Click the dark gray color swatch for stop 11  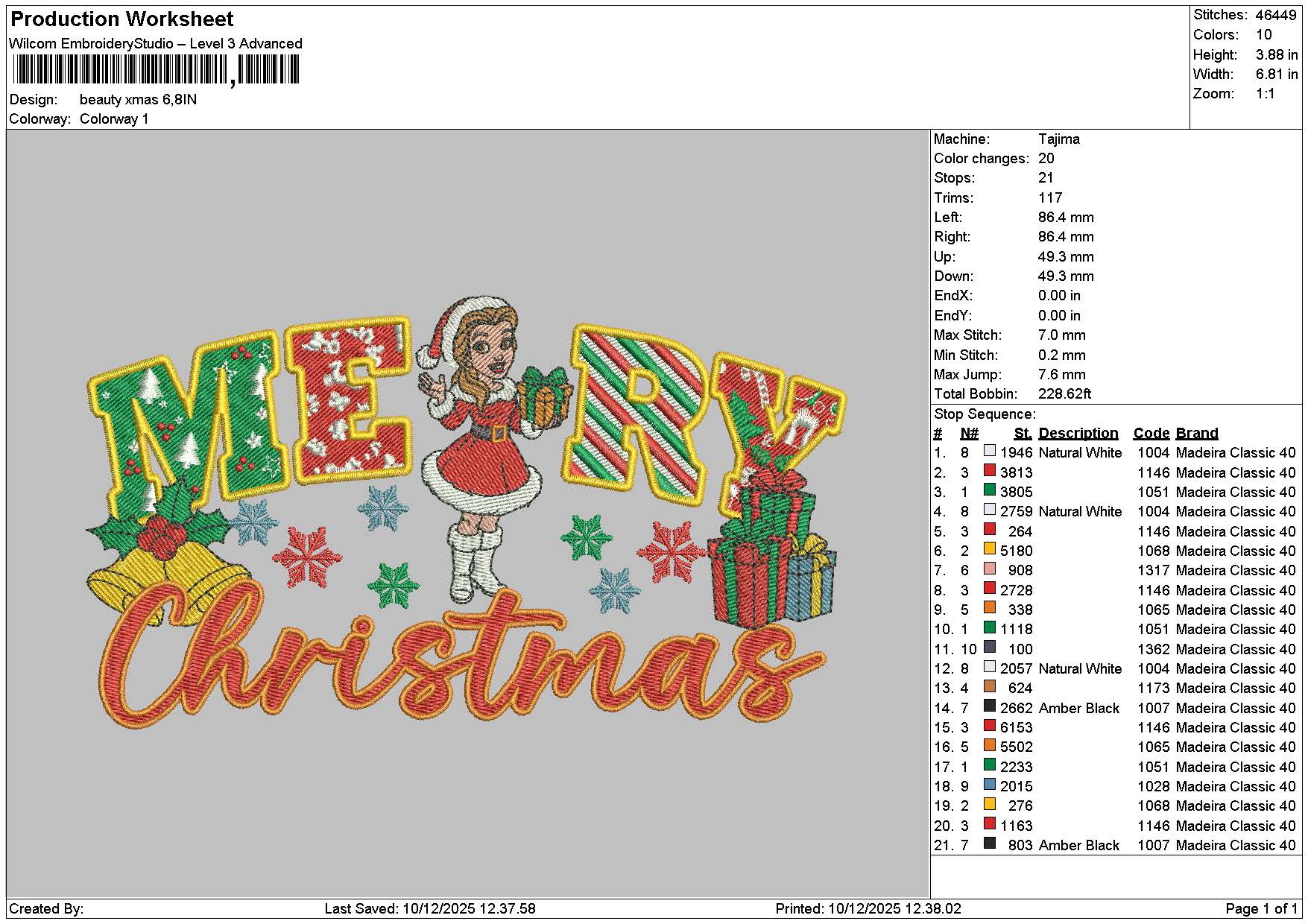pyautogui.click(x=990, y=647)
